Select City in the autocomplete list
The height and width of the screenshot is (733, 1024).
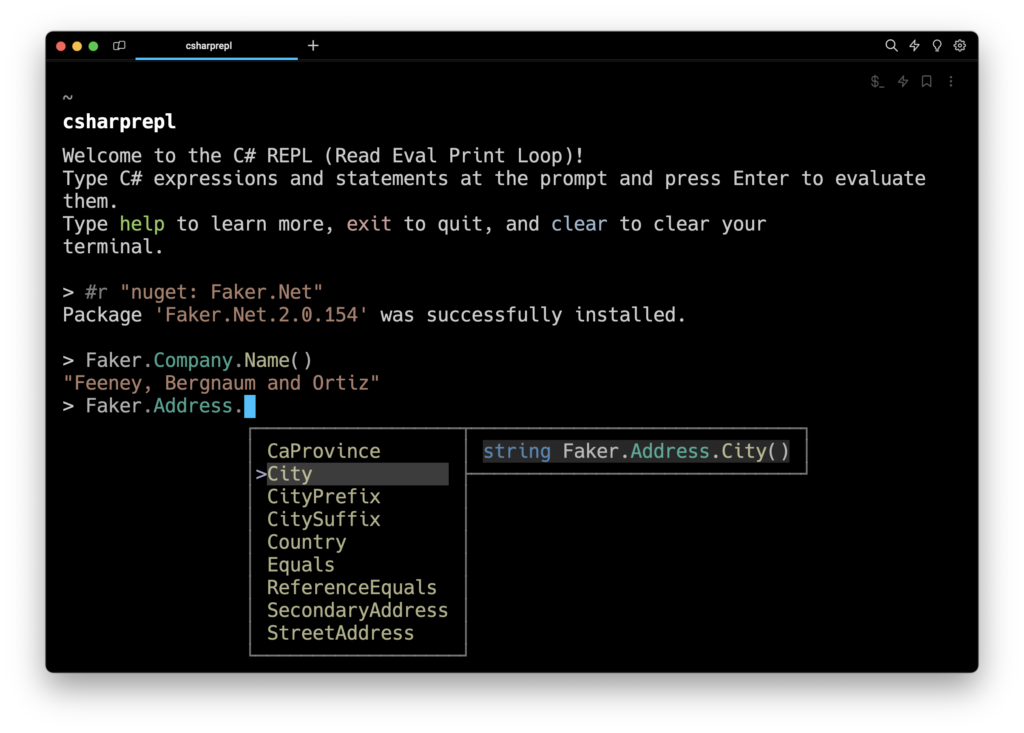(290, 474)
